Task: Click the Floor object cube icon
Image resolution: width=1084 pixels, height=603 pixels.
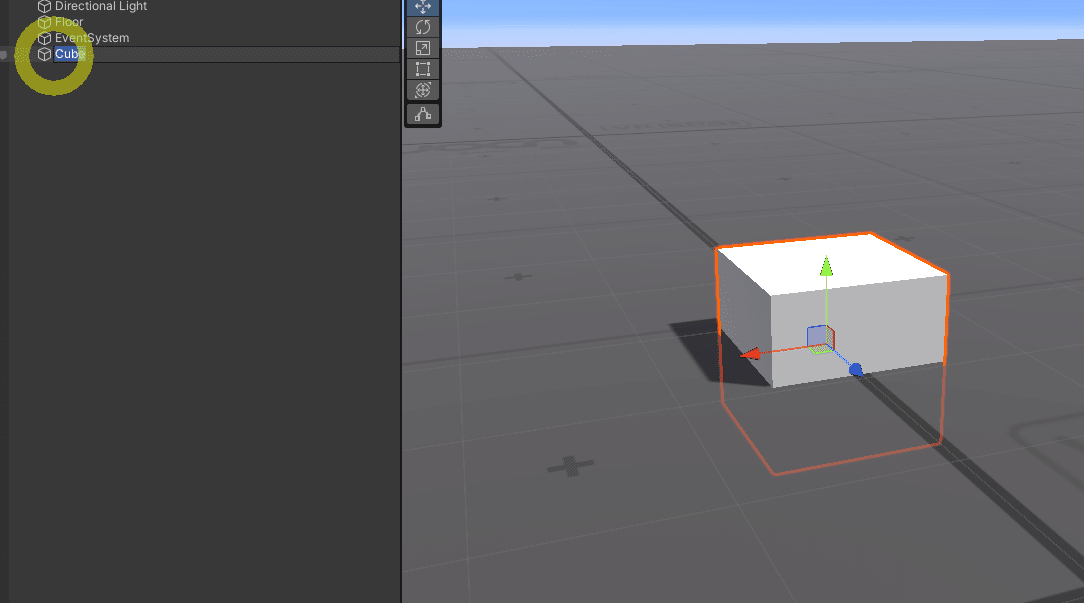Action: click(44, 22)
